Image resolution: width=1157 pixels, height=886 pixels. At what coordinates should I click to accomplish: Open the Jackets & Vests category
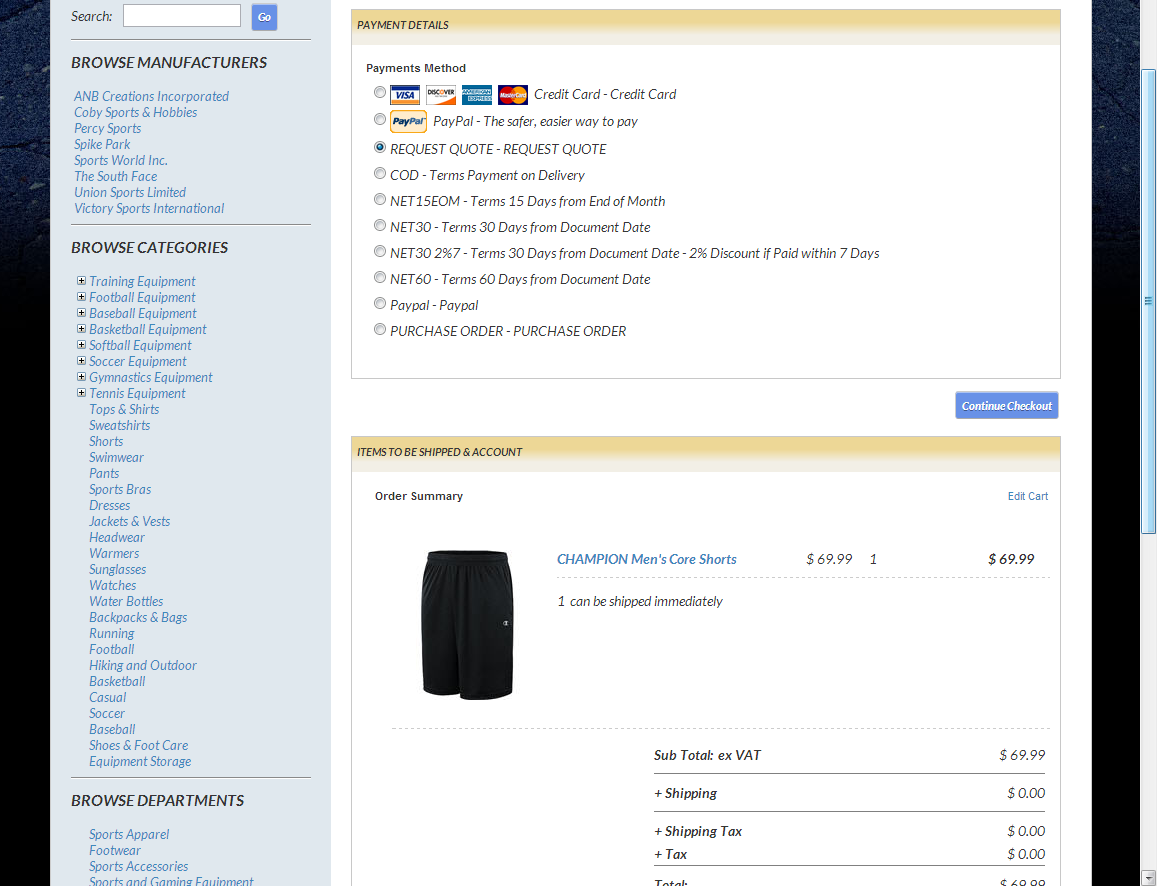pos(130,522)
